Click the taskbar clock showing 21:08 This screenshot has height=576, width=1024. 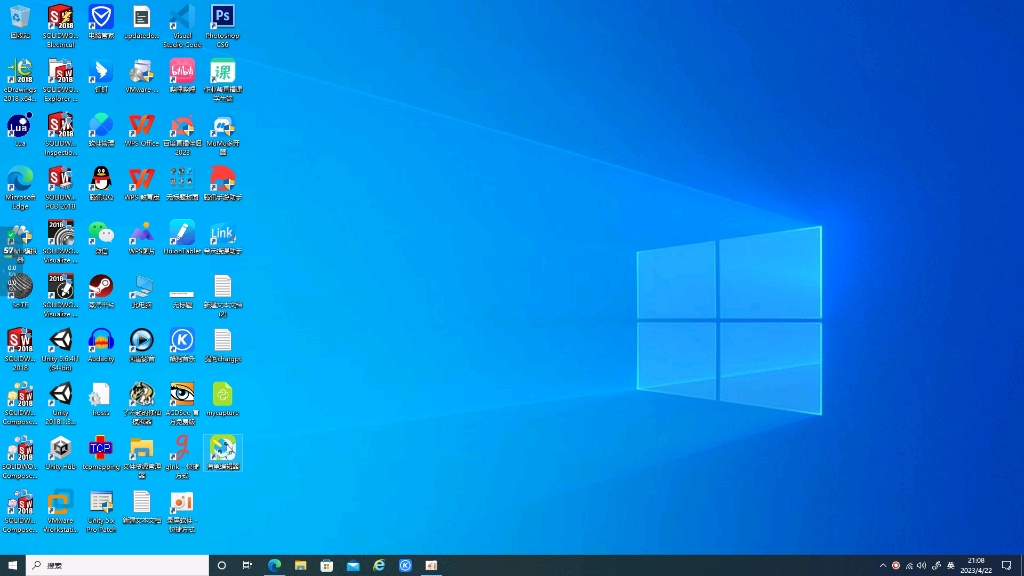tap(975, 565)
